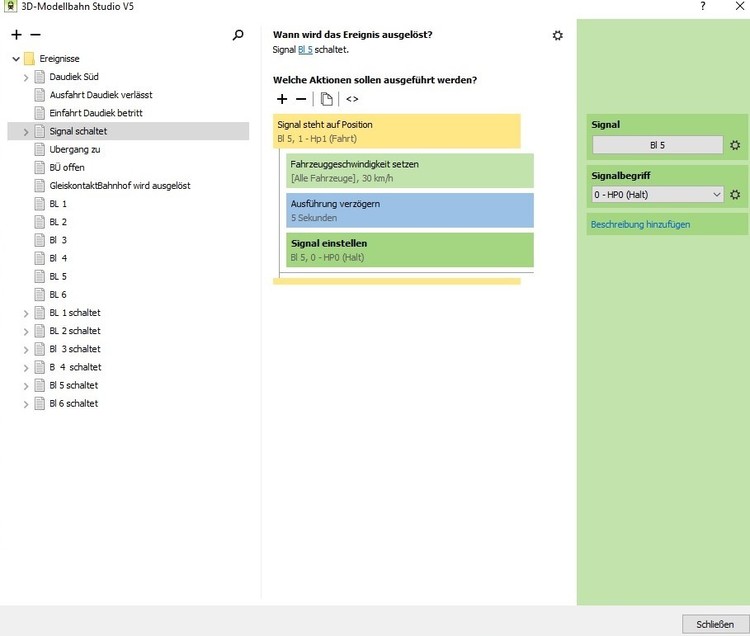Select the GleiskontaktBahnhof wird ausgelöst event
Screen dimensions: 750x636
[x=119, y=186]
